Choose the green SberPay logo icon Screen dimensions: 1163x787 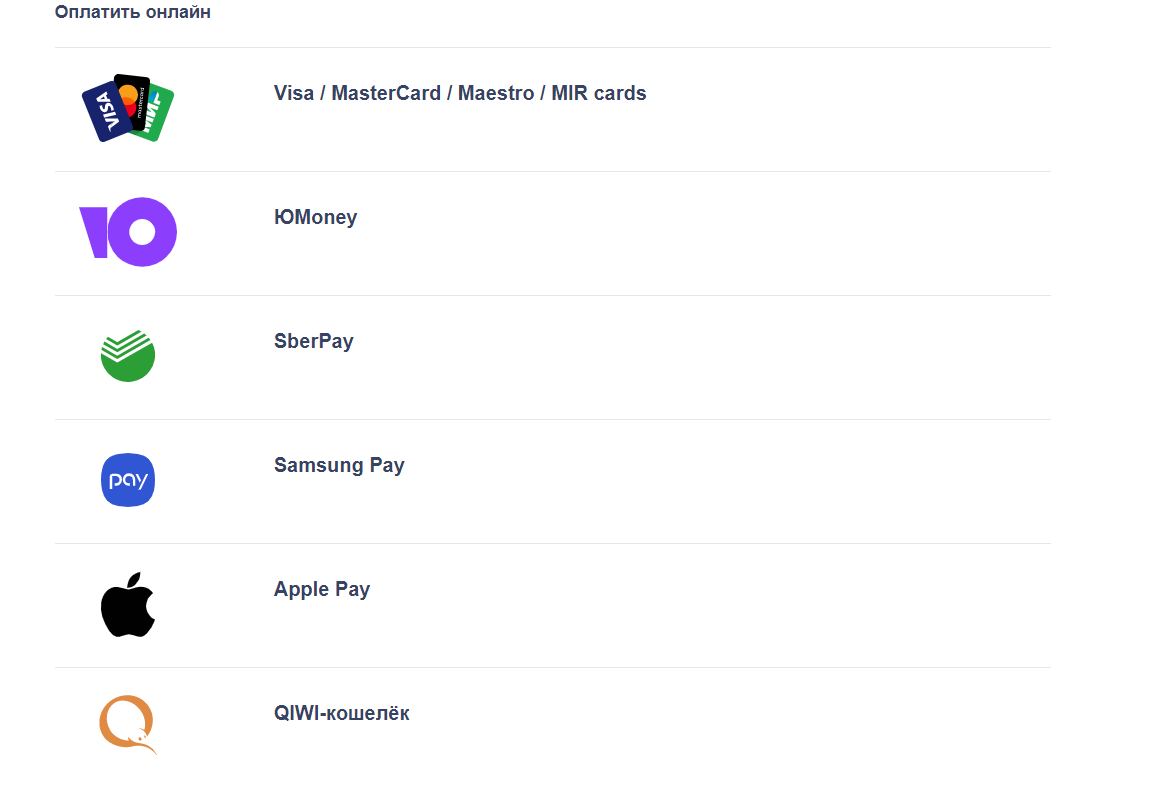click(x=128, y=356)
